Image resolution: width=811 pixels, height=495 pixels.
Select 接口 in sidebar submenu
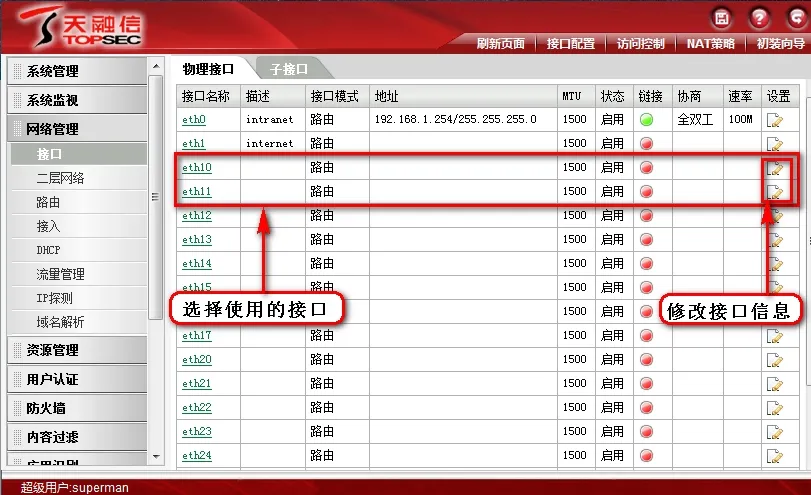click(x=79, y=154)
